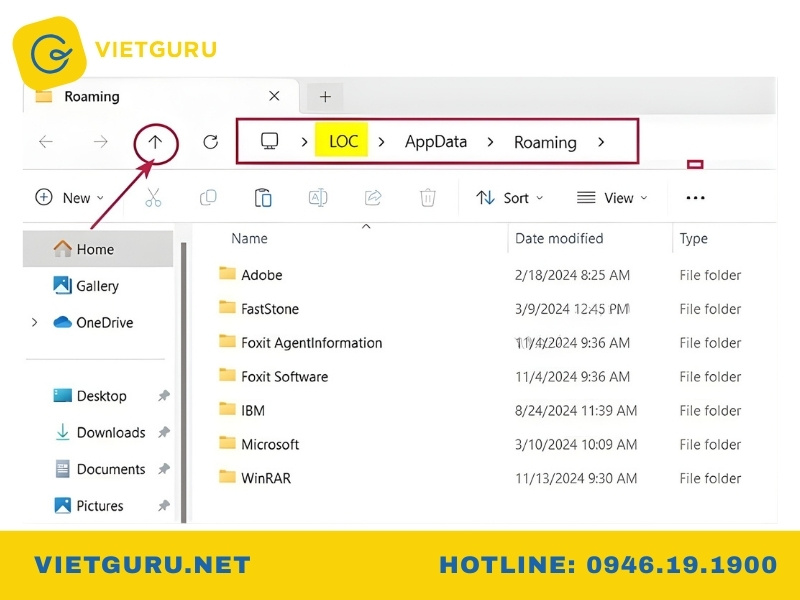Select the Roaming tab

[161, 96]
